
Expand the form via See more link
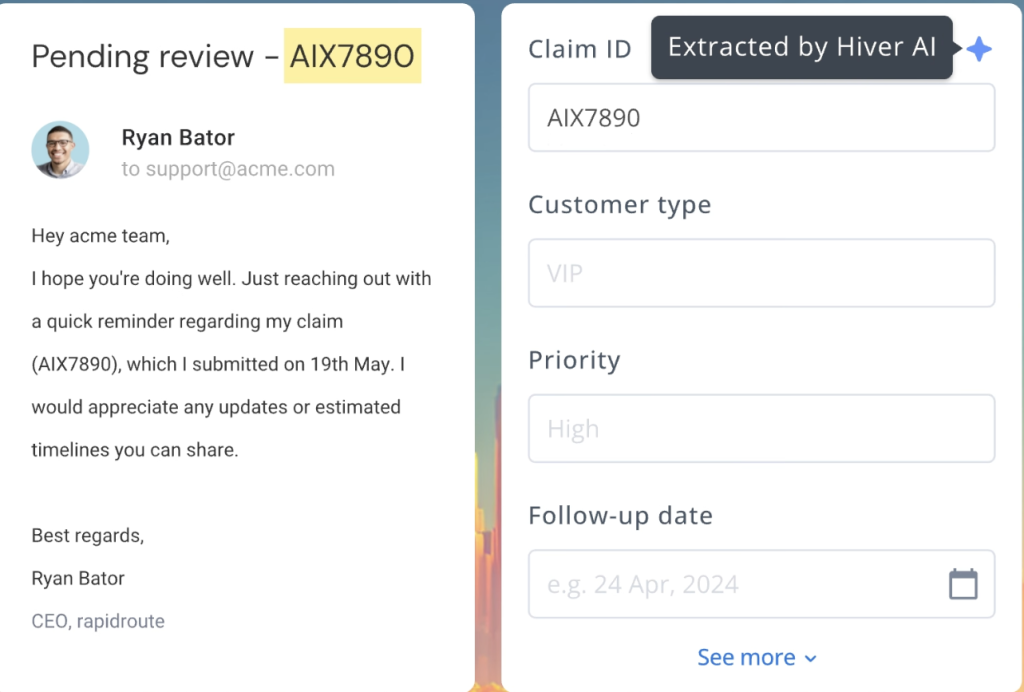click(x=747, y=657)
